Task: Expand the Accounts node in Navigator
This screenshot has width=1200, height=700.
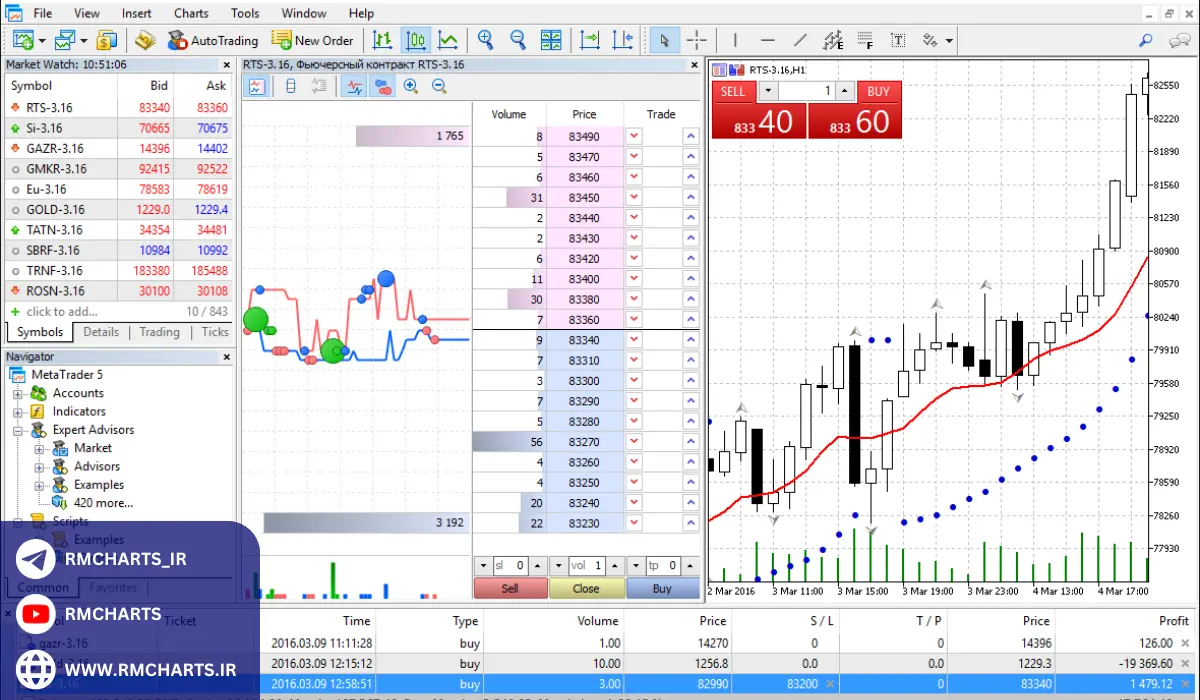Action: 17,393
